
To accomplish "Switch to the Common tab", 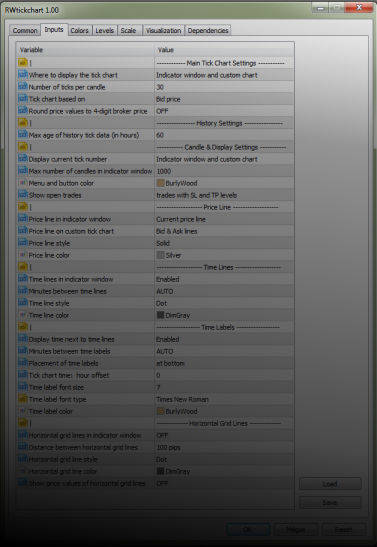I will (25, 30).
